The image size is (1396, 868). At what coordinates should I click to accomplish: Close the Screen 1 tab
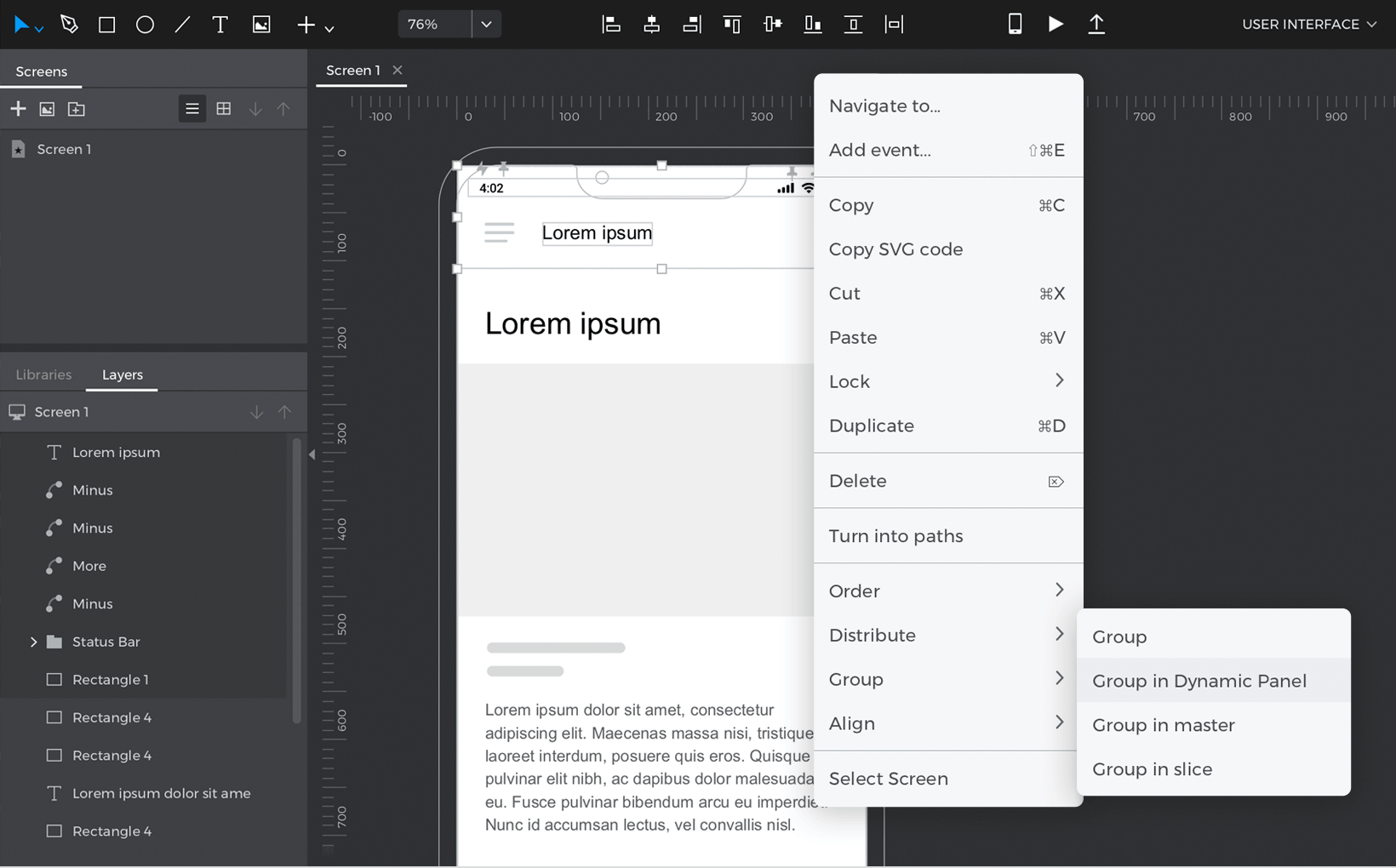(398, 71)
